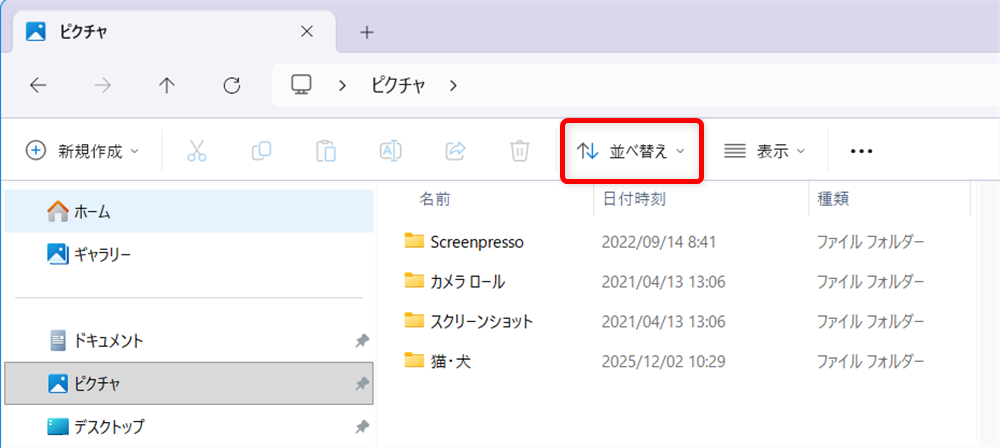
Task: Select the スクリーンショット folder name
Action: (482, 322)
